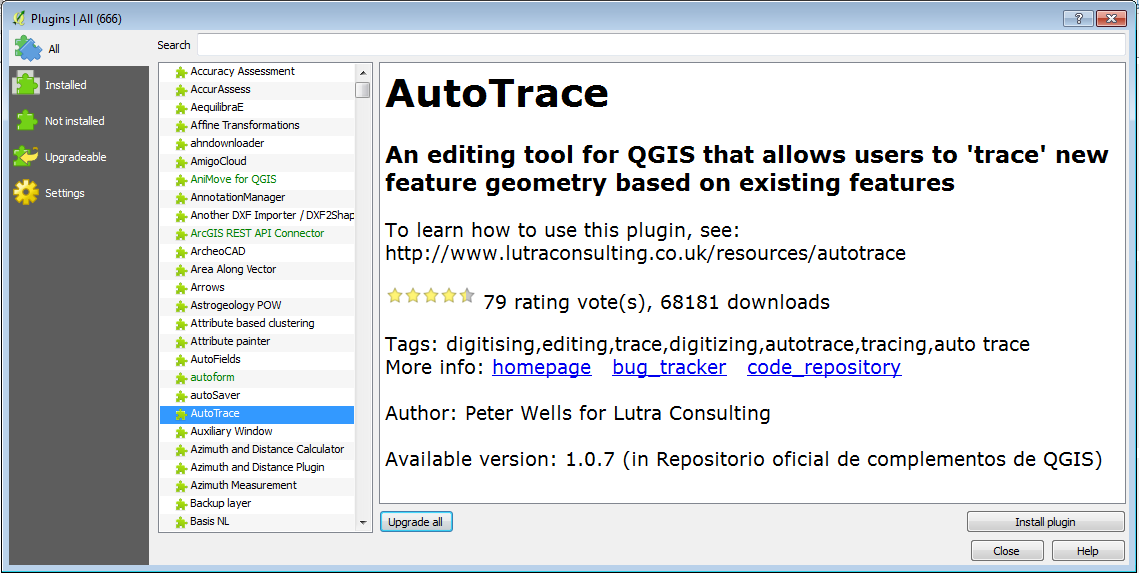Select Auxiliary Window plugin
Viewport: 1139px width, 573px height.
click(257, 431)
